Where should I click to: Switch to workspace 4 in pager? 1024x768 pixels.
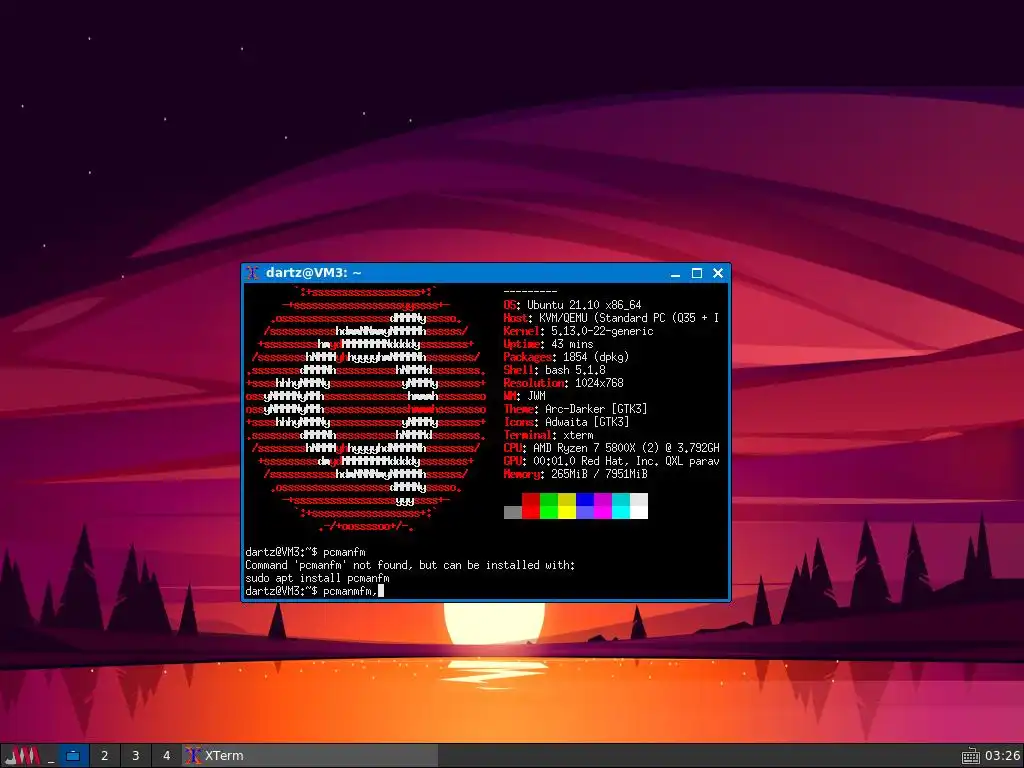167,756
